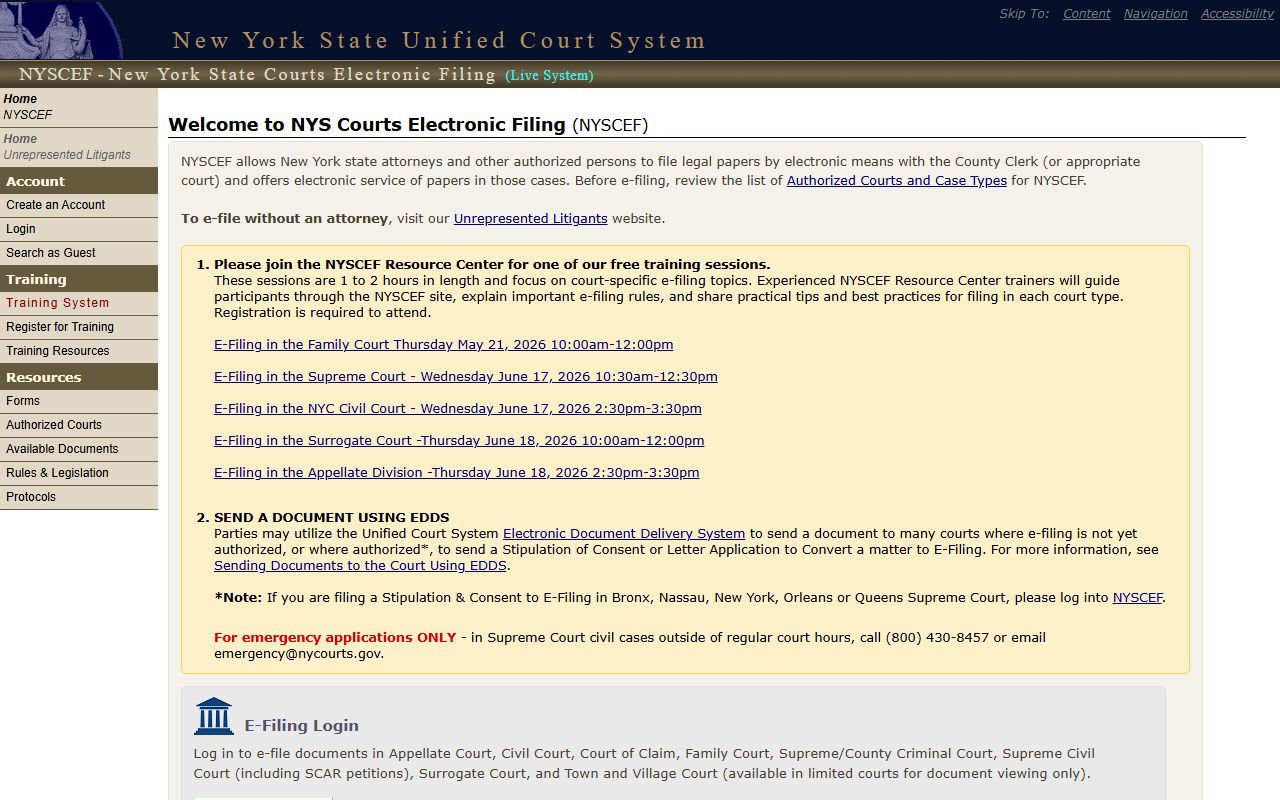Click Home NYSCEF sidebar entry
Viewport: 1280px width, 800px height.
79,107
